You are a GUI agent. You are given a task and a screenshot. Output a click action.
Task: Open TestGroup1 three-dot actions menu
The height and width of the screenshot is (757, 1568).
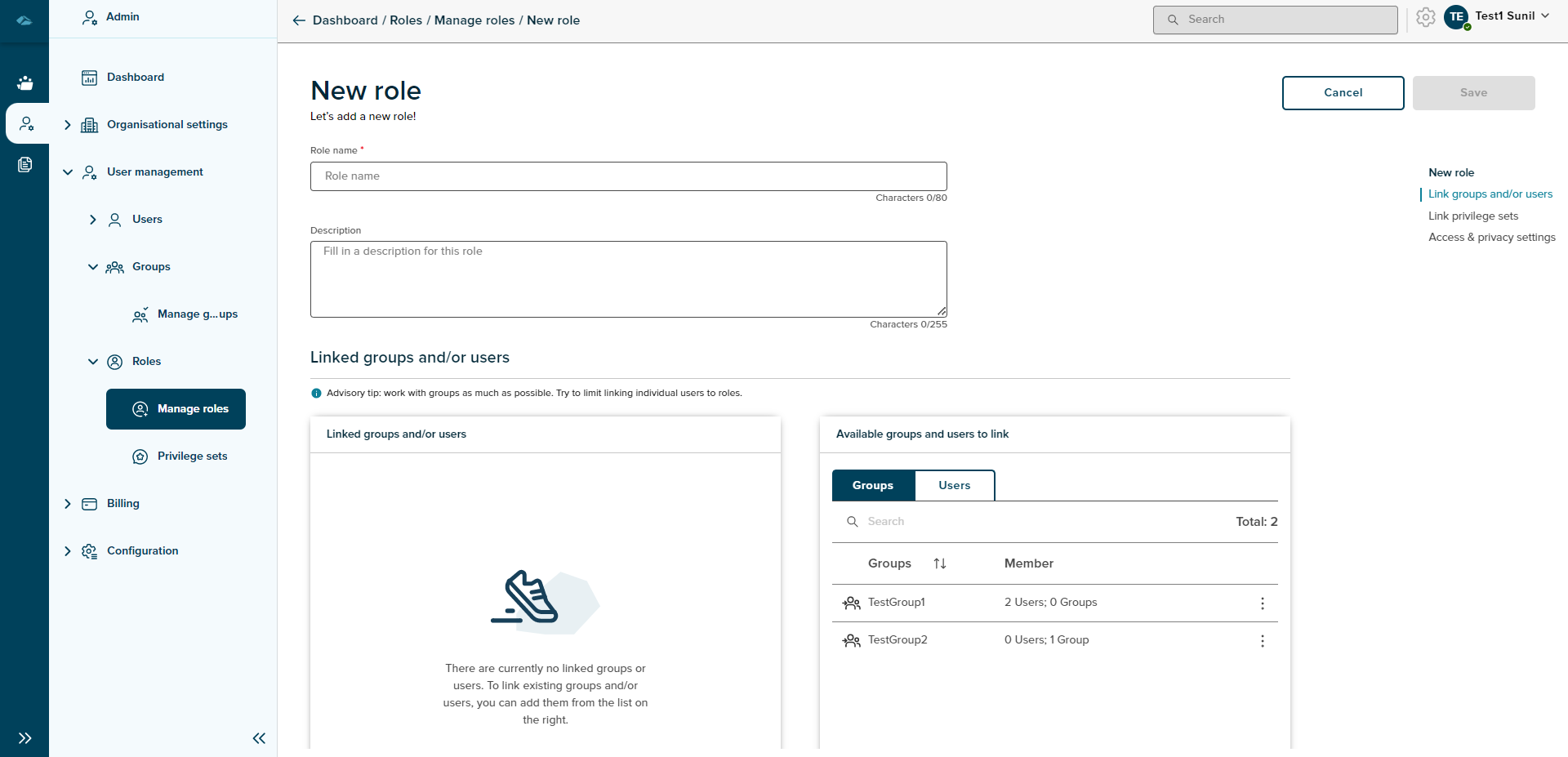[x=1263, y=603]
